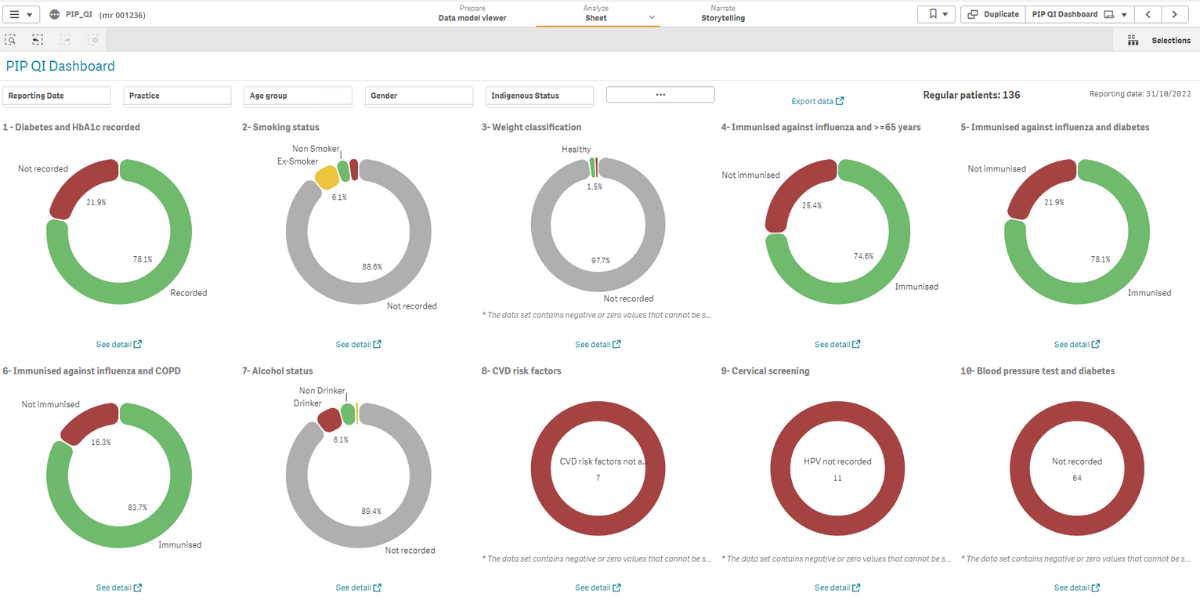
Task: Open the hamburger navigation menu
Action: (x=21, y=15)
